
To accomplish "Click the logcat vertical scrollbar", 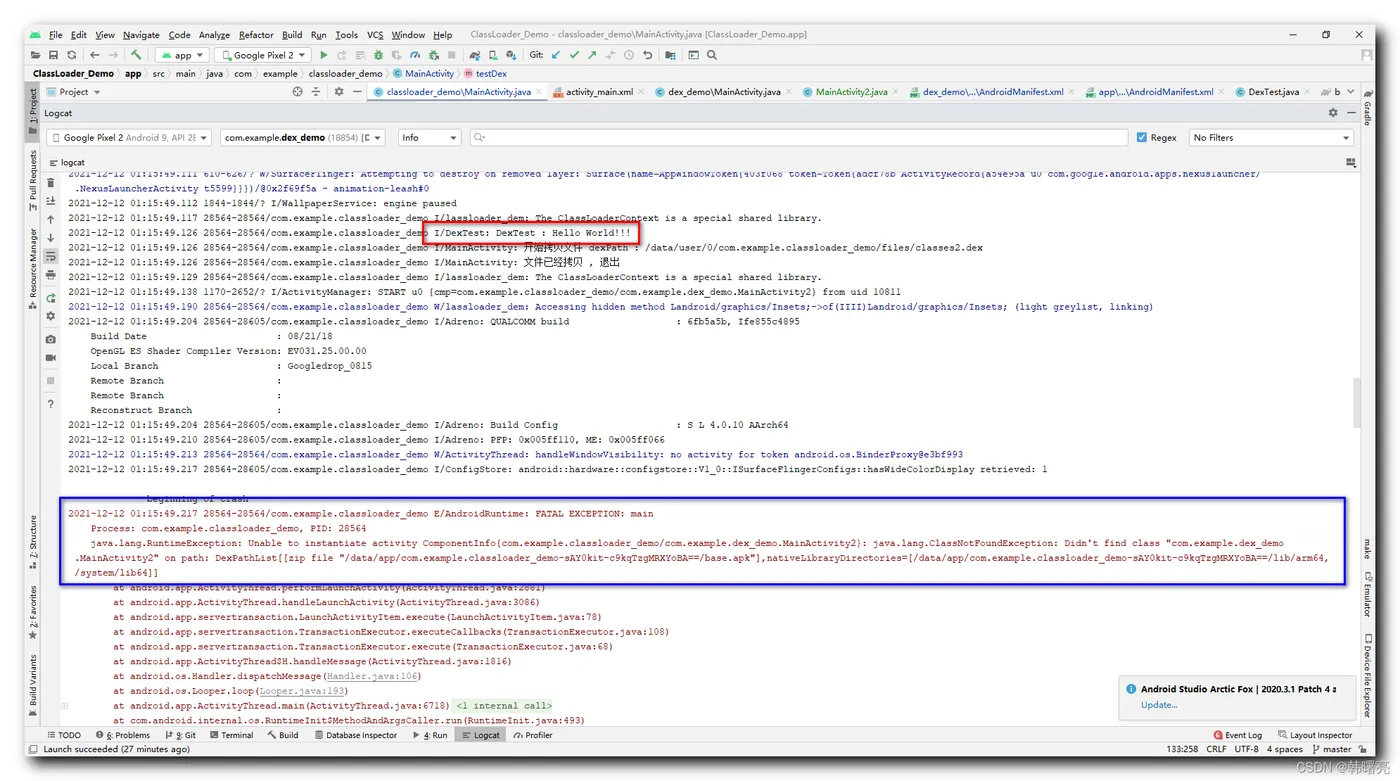I will coord(1356,401).
